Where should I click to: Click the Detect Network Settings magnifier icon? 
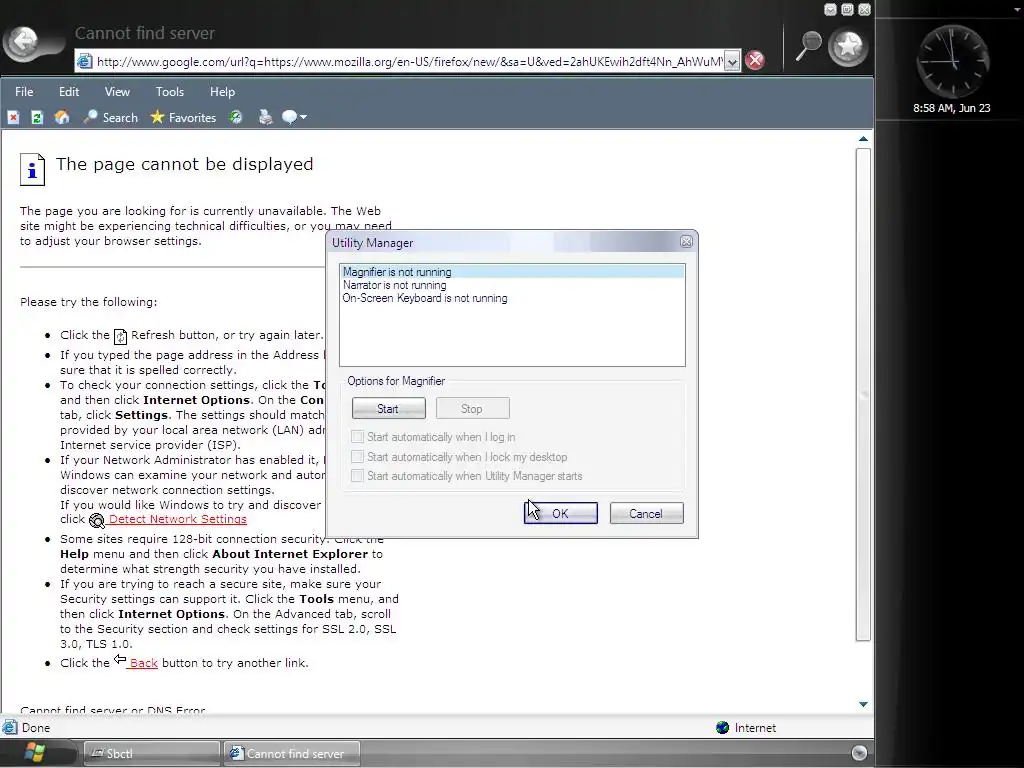[x=97, y=520]
